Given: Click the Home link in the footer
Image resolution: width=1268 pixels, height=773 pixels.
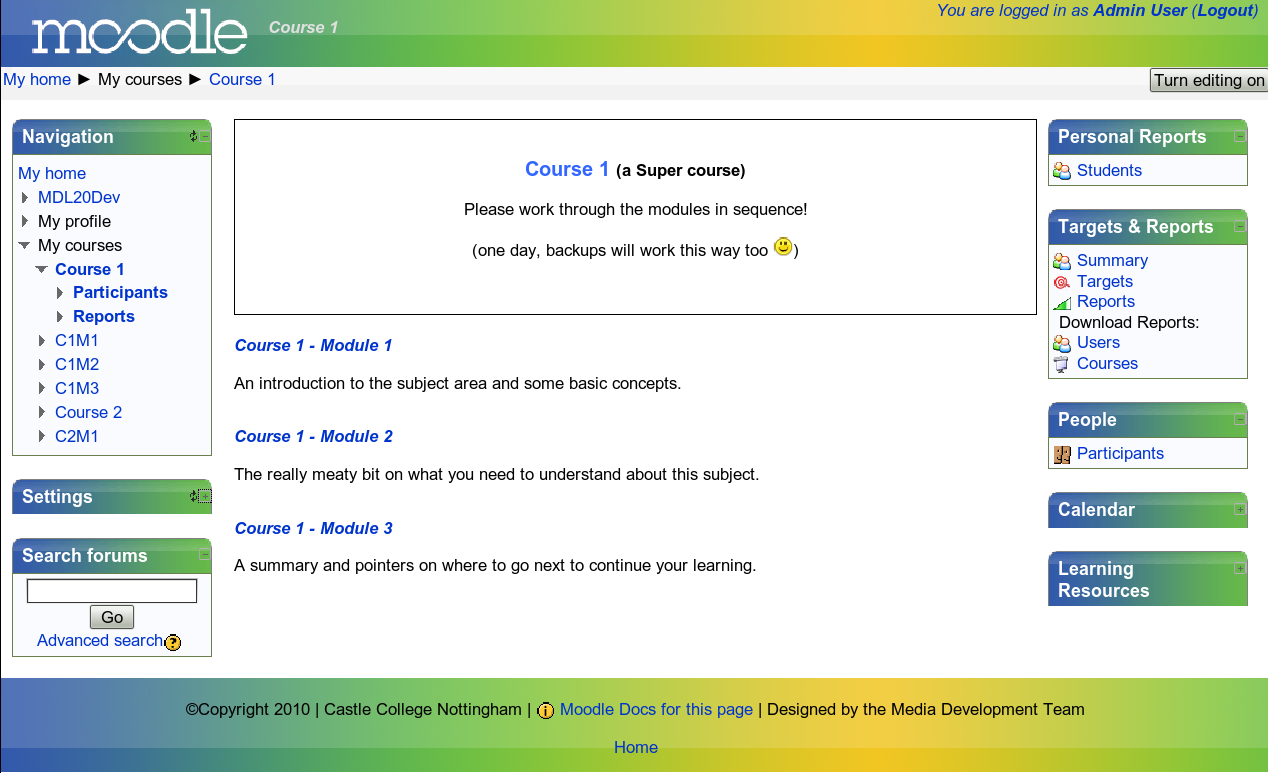Looking at the screenshot, I should [636, 748].
